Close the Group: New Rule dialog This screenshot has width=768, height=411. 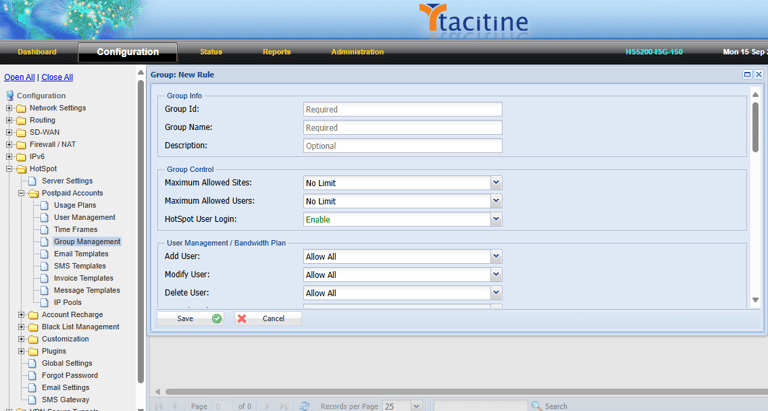click(759, 74)
